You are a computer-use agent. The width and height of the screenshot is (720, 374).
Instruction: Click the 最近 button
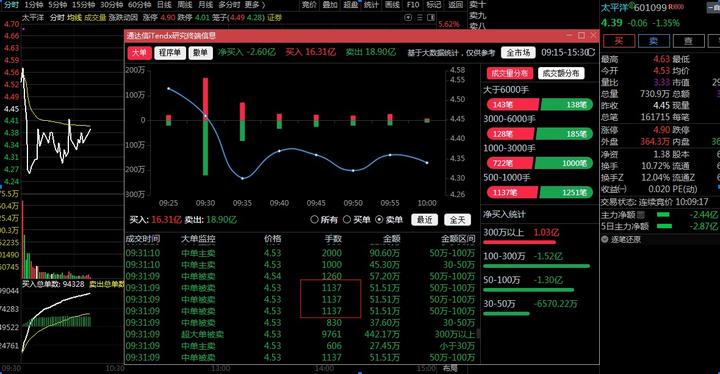tap(424, 220)
